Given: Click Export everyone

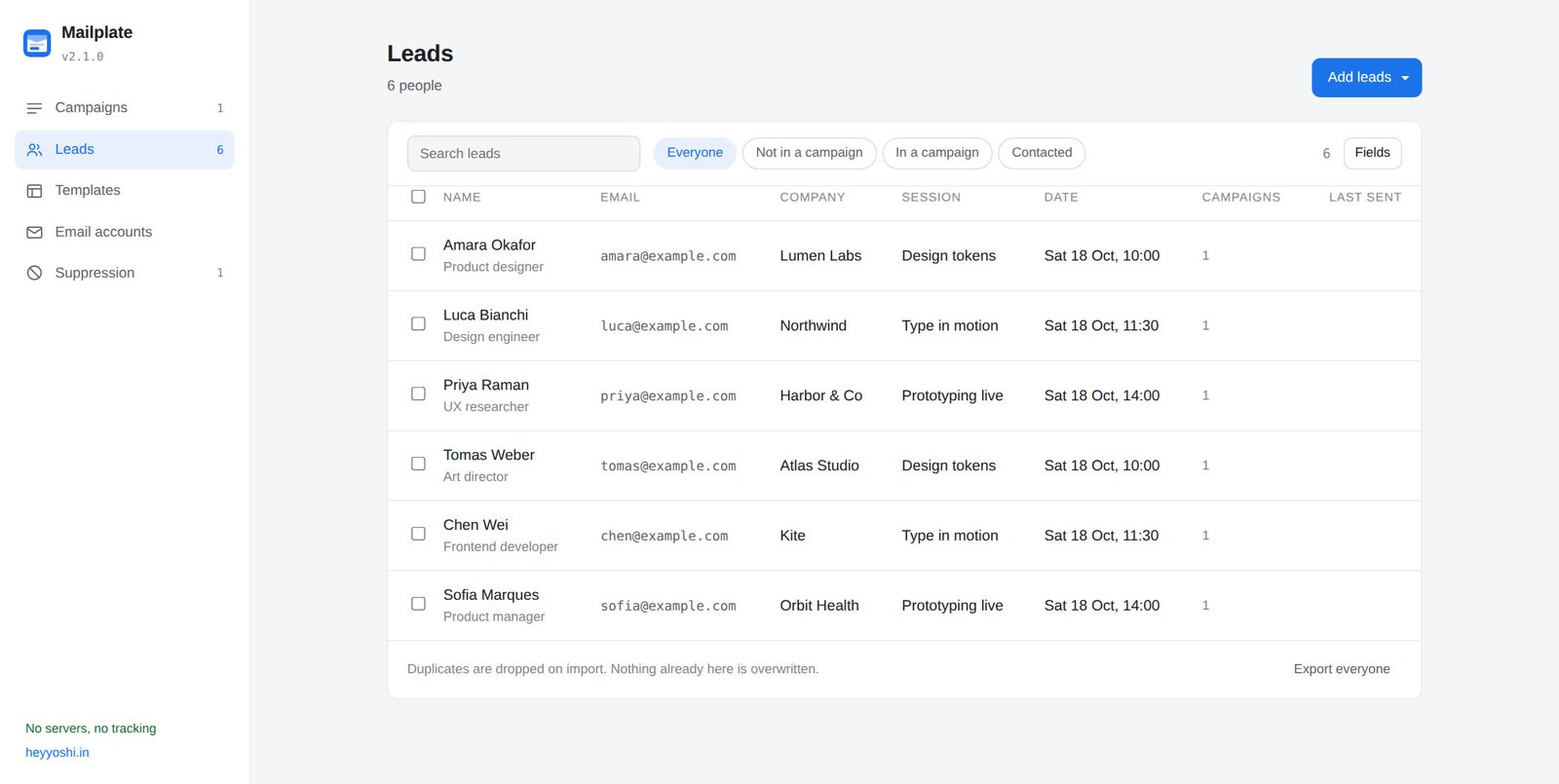Looking at the screenshot, I should [x=1342, y=669].
